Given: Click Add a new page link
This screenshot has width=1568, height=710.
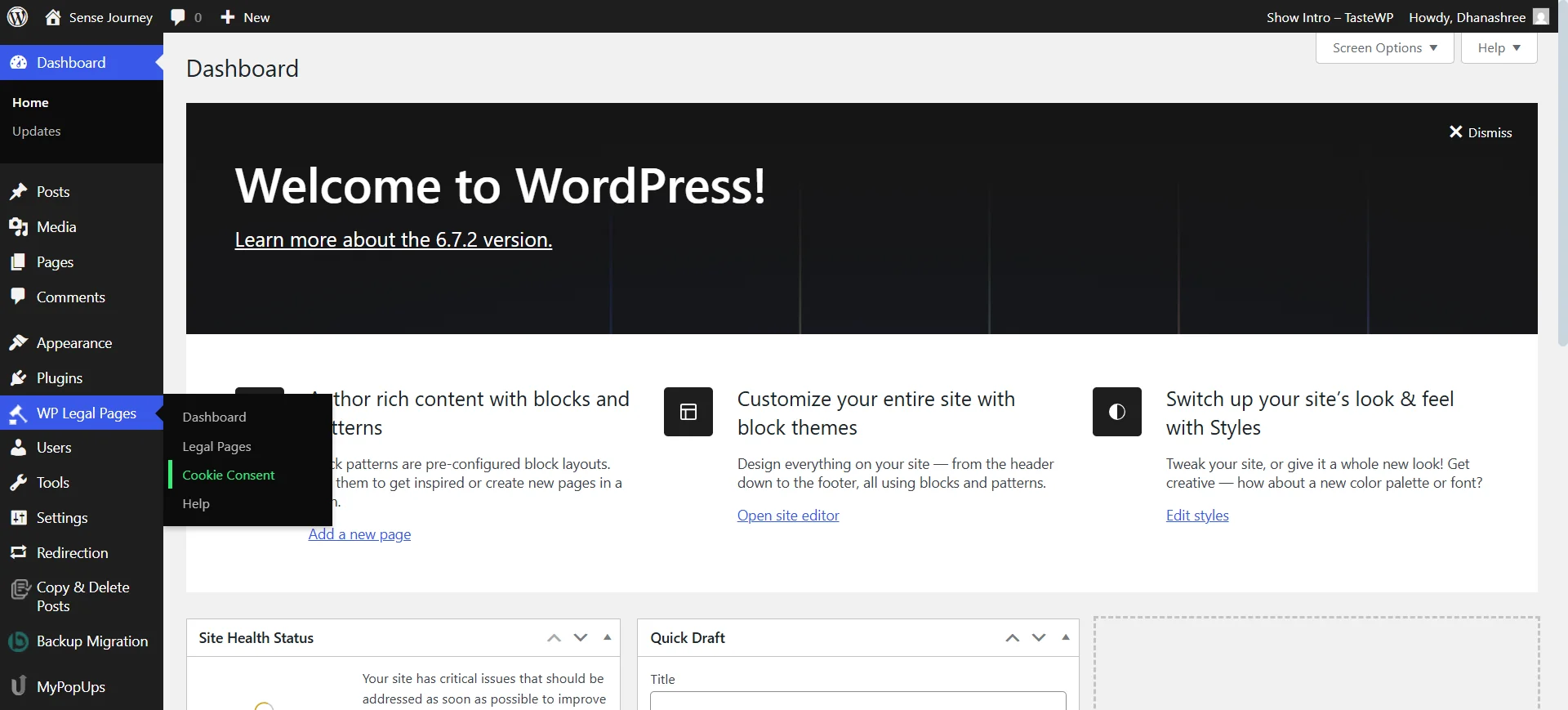Looking at the screenshot, I should point(359,534).
